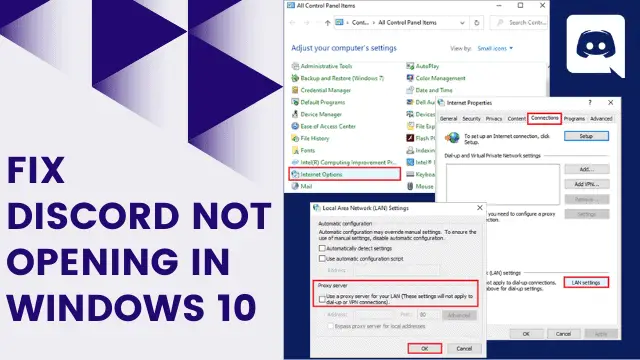Toggle Use automatic configuration script checkbox
640x360 pixels.
point(322,258)
